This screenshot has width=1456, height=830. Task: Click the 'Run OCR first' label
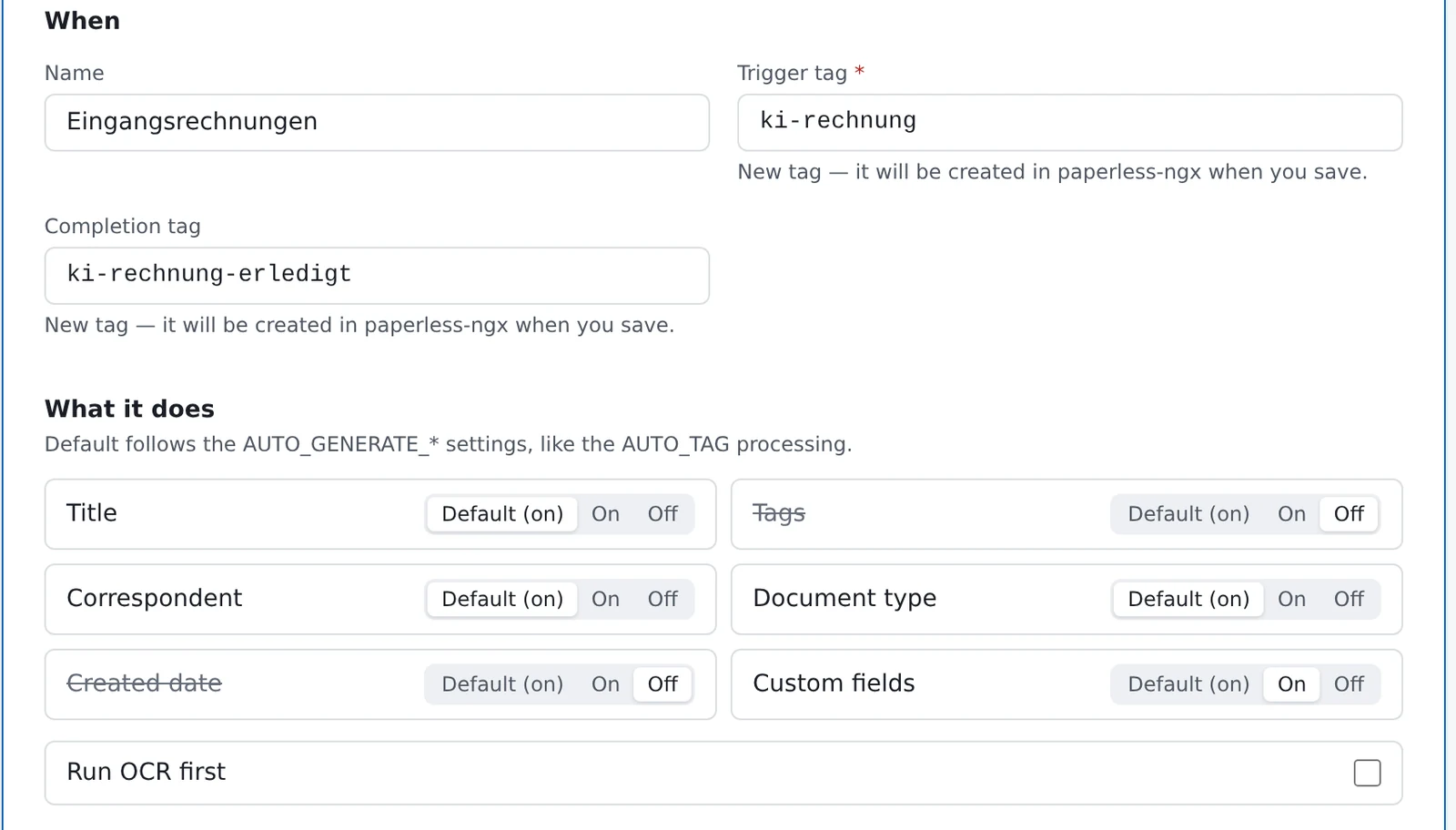147,772
